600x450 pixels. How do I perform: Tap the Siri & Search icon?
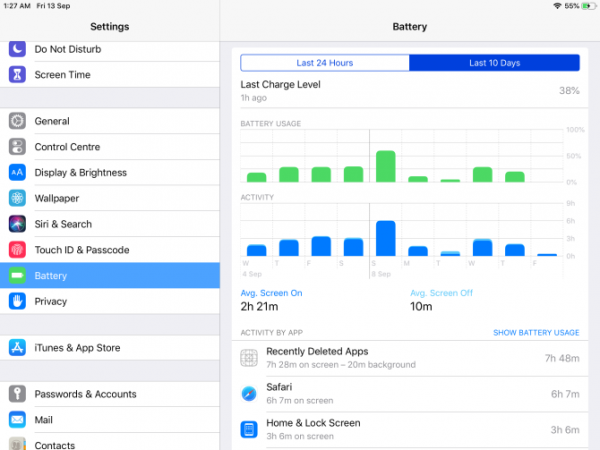pyautogui.click(x=17, y=224)
